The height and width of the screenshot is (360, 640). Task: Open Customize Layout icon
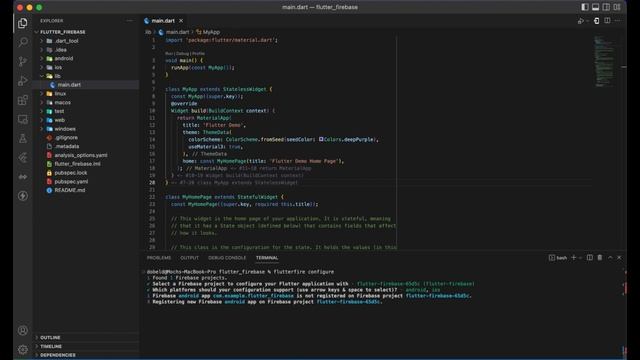(x=617, y=7)
